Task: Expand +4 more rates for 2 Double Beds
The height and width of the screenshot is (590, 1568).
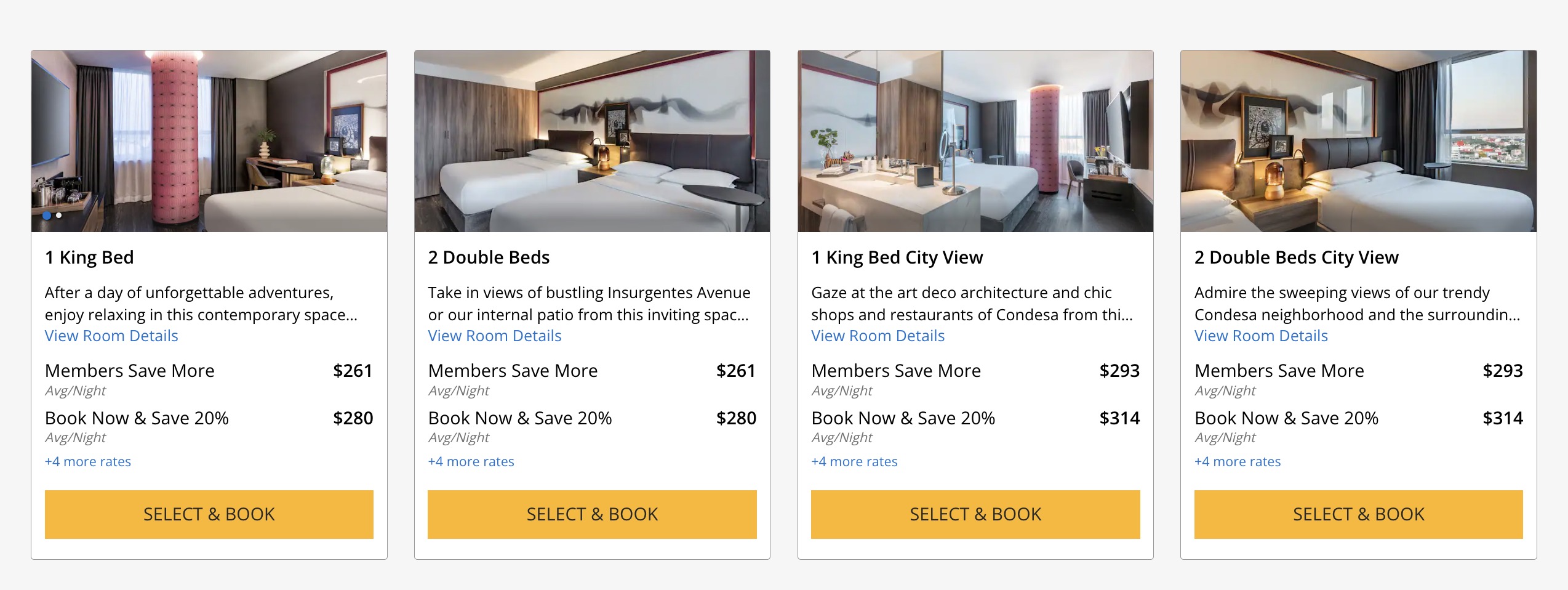Action: click(x=471, y=461)
